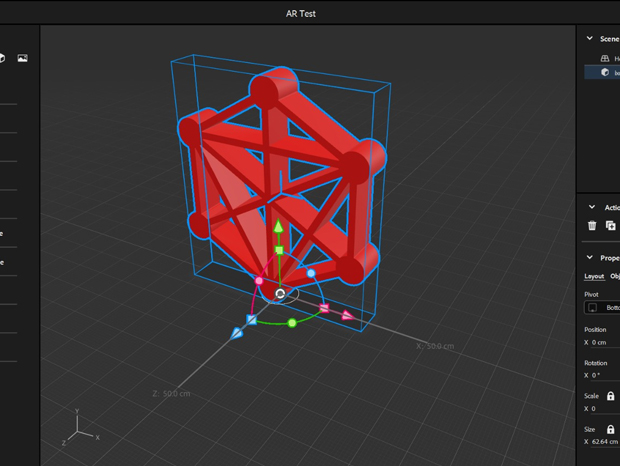
Task: Collapse the Scene panel chevron
Action: coord(591,39)
